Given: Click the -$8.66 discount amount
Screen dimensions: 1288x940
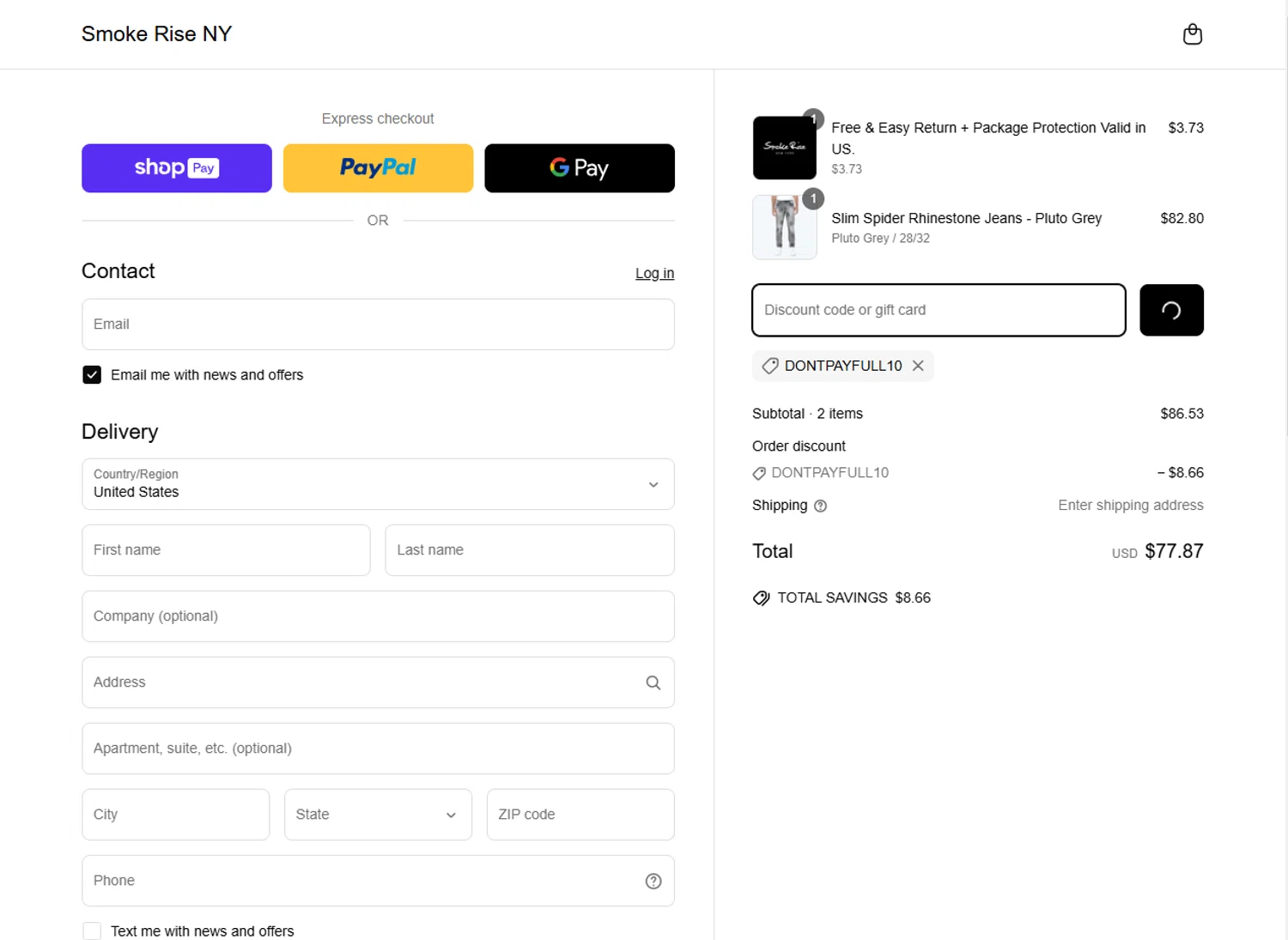Looking at the screenshot, I should click(1180, 473).
